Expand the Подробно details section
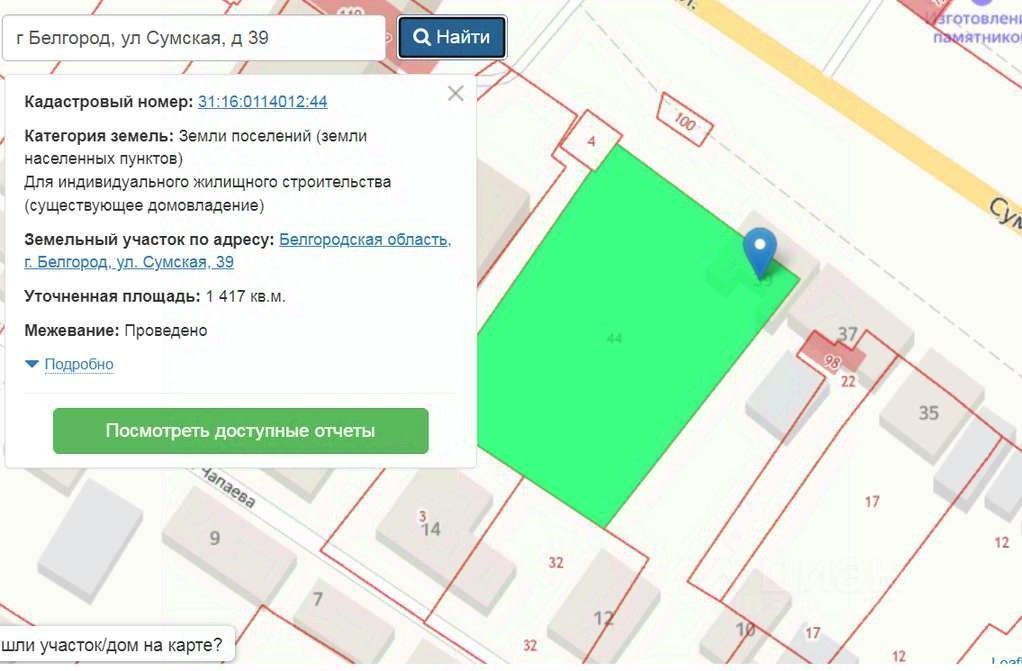This screenshot has width=1022, height=671. click(69, 364)
